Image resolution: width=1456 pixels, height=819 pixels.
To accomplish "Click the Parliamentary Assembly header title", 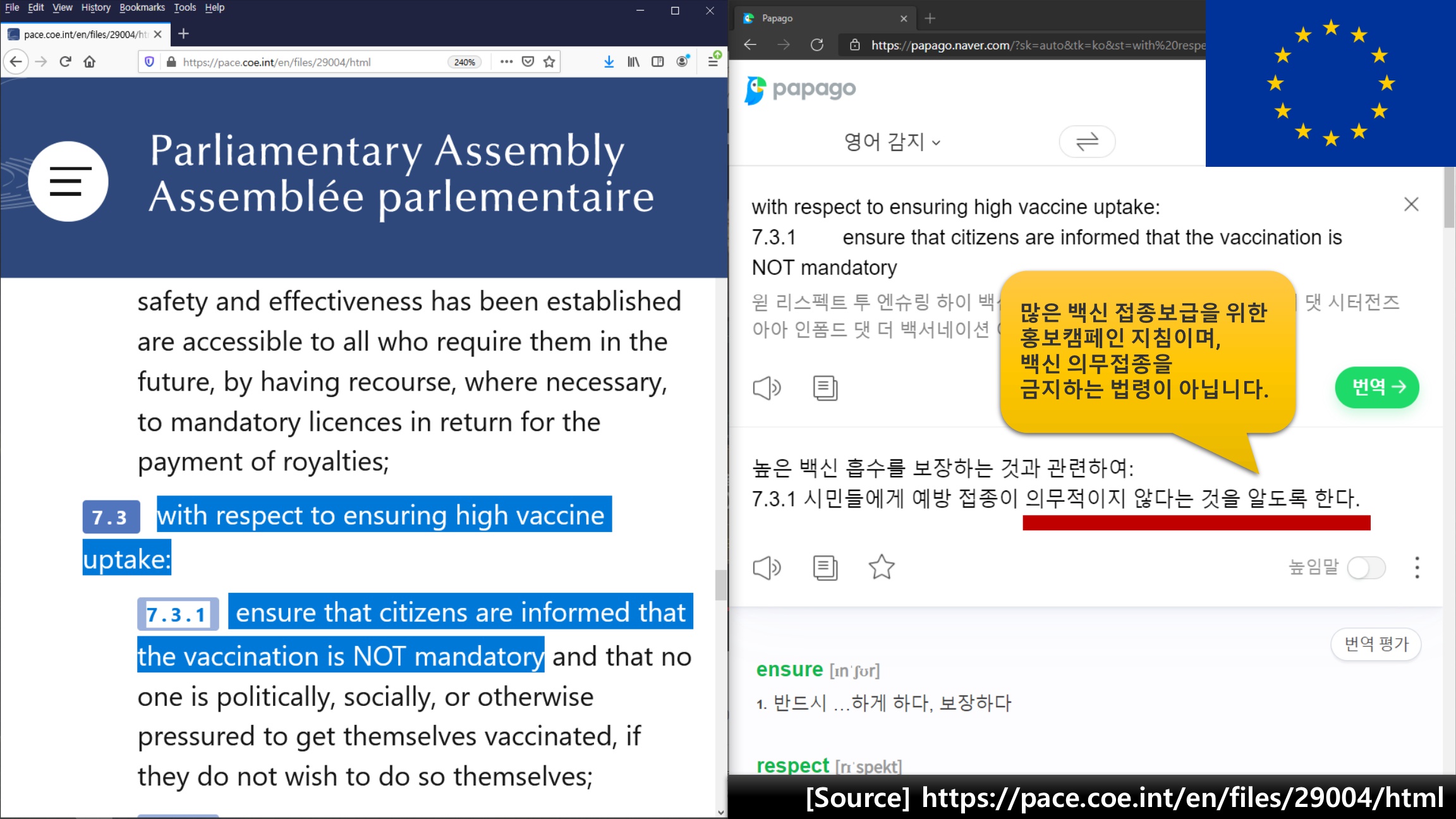I will click(402, 174).
